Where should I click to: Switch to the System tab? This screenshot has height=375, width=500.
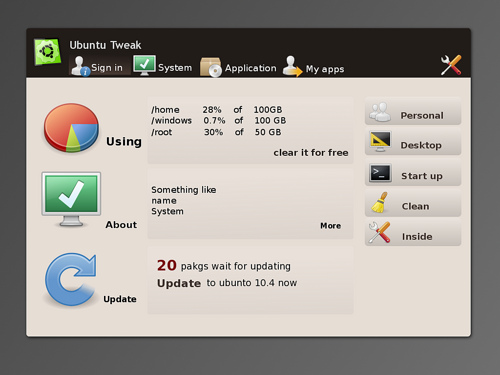click(163, 66)
